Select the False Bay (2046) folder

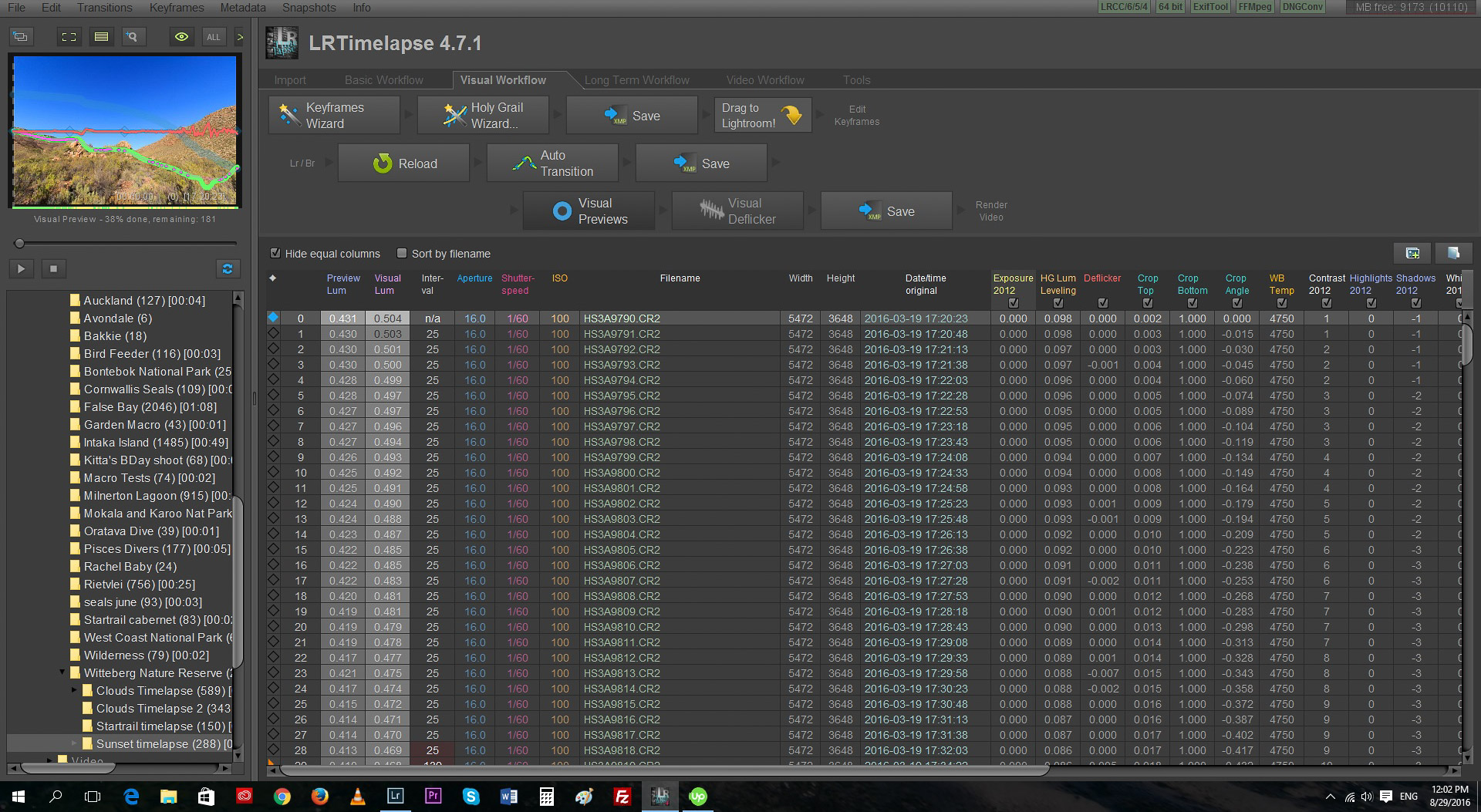tap(150, 406)
